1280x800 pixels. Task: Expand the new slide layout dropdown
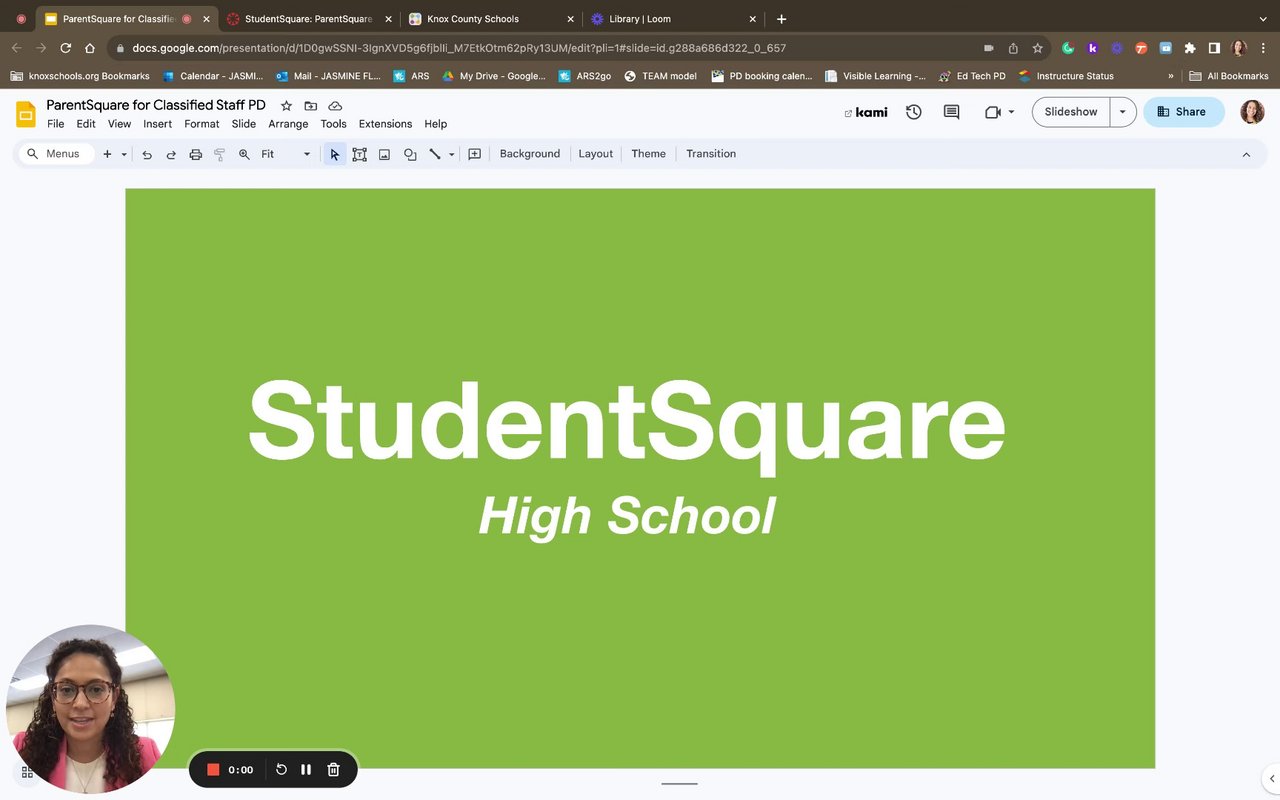[124, 154]
